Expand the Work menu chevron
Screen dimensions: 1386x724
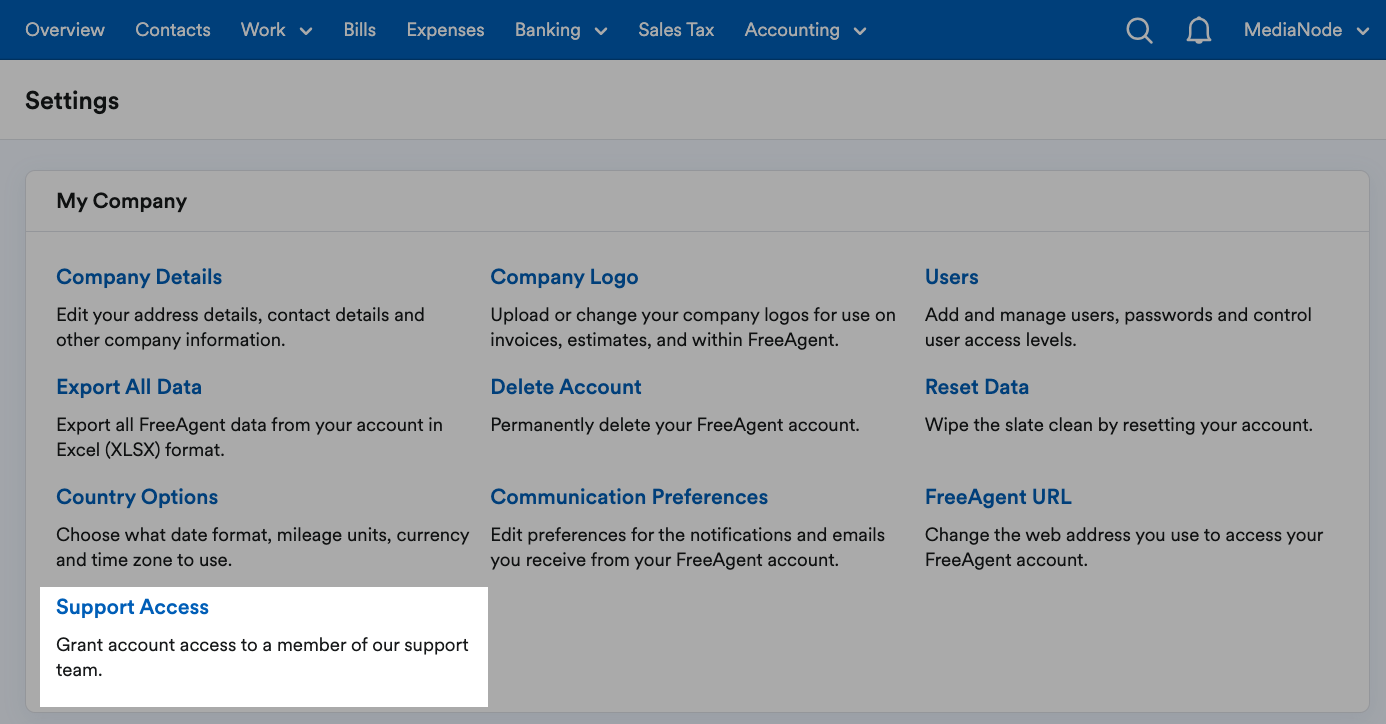pos(306,31)
